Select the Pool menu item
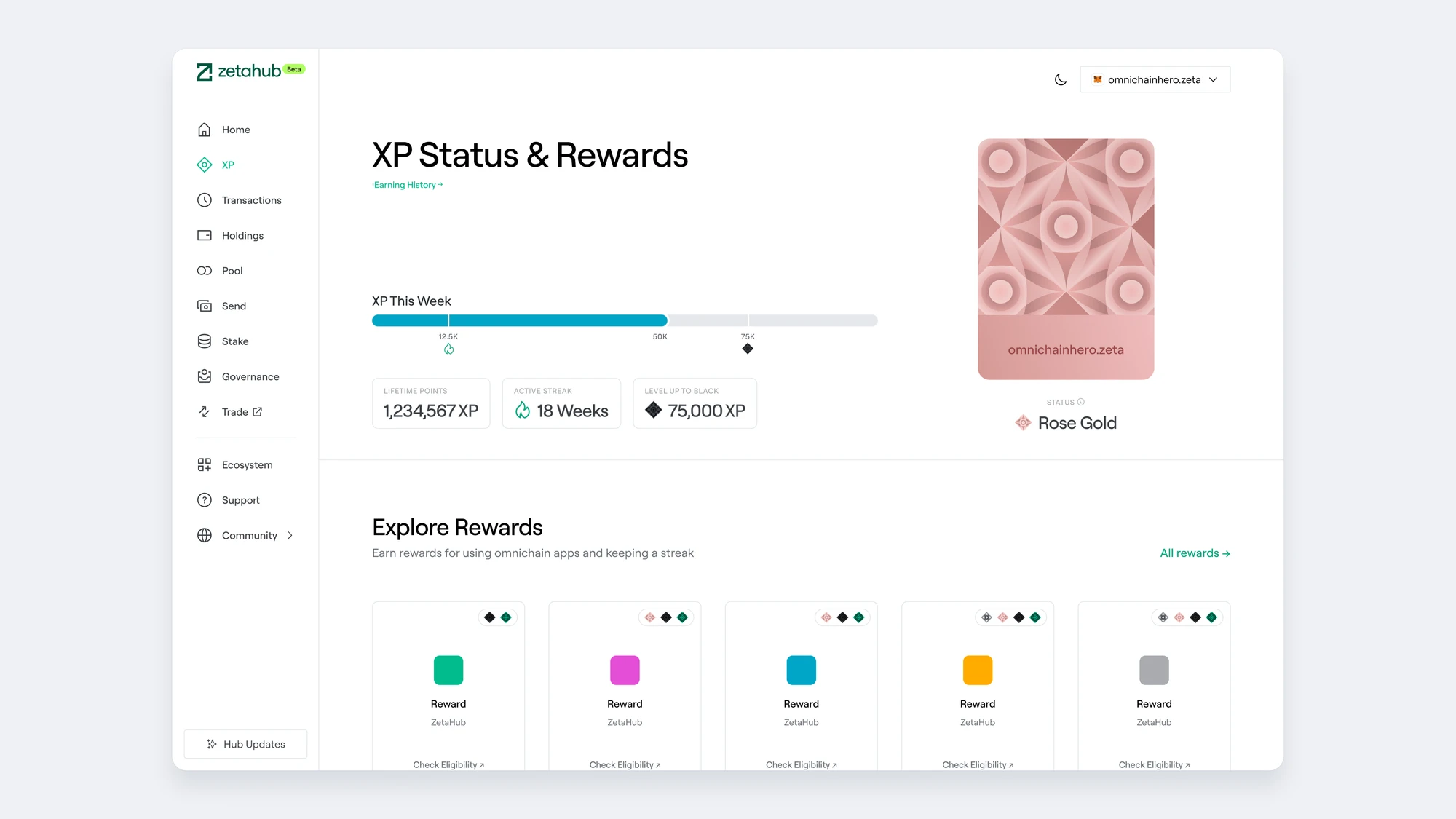1456x819 pixels. coord(232,270)
